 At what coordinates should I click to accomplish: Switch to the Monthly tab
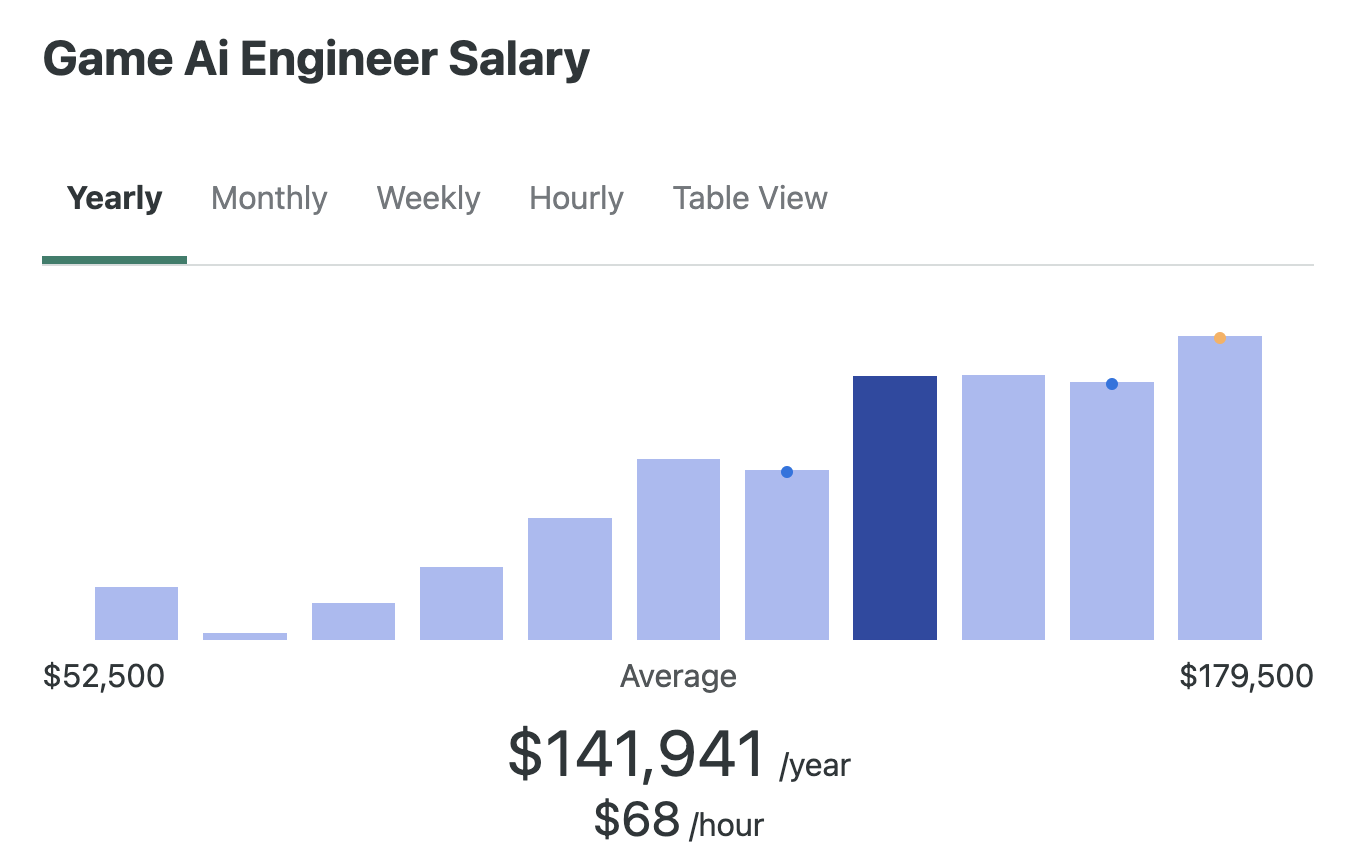click(269, 198)
